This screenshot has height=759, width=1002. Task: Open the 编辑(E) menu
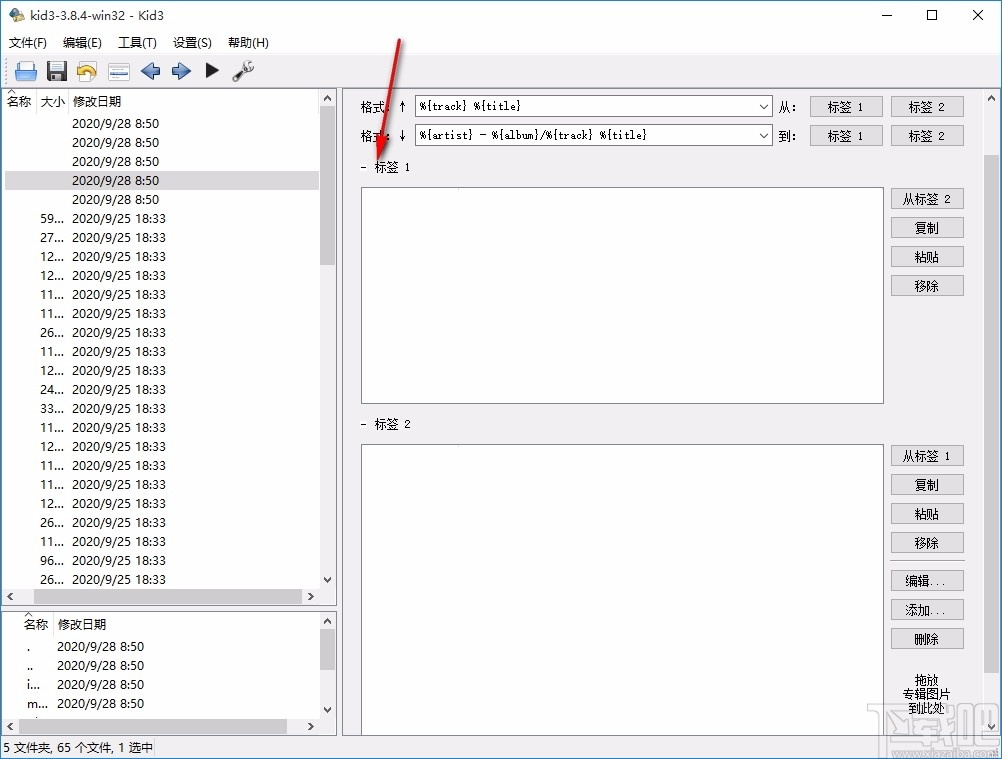pyautogui.click(x=82, y=43)
